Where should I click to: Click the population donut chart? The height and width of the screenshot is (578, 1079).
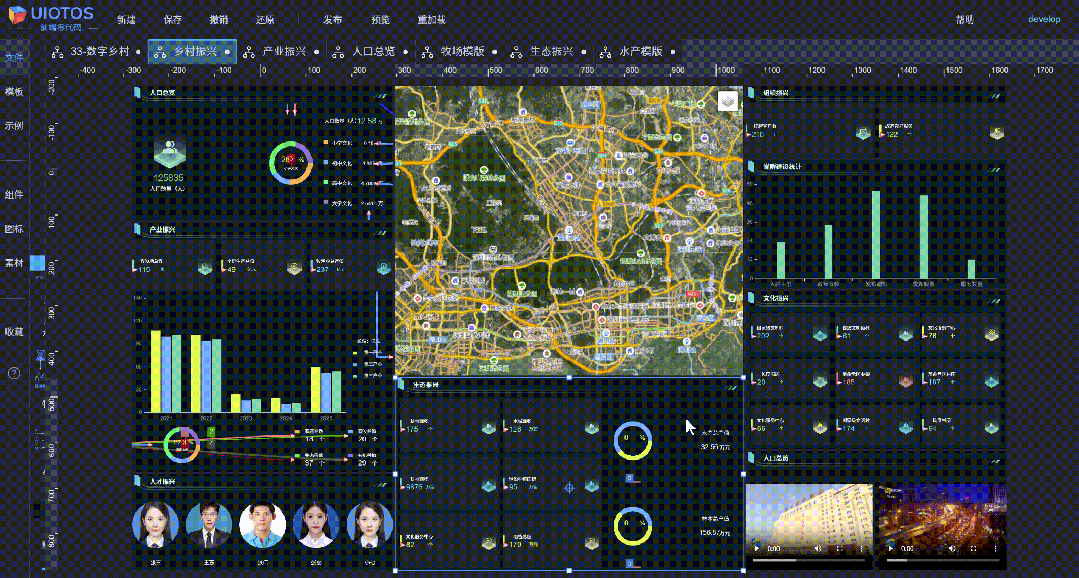click(290, 163)
